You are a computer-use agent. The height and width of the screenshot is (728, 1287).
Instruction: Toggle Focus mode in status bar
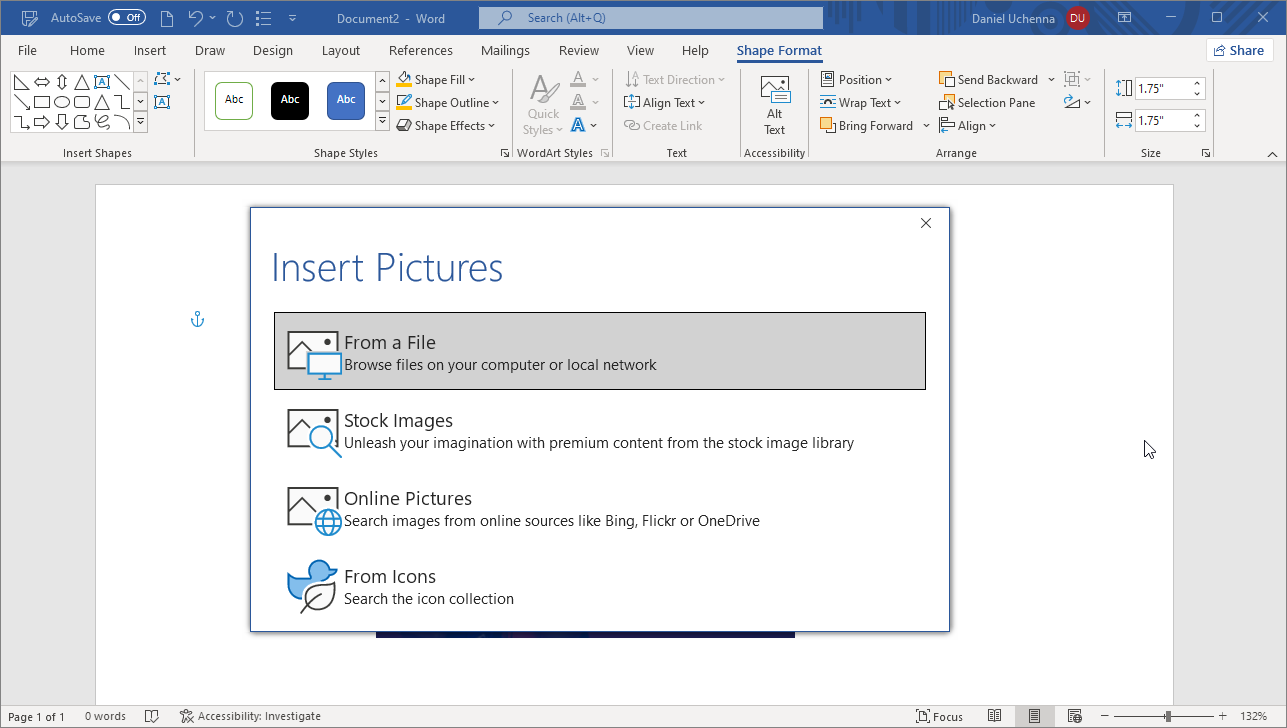939,716
